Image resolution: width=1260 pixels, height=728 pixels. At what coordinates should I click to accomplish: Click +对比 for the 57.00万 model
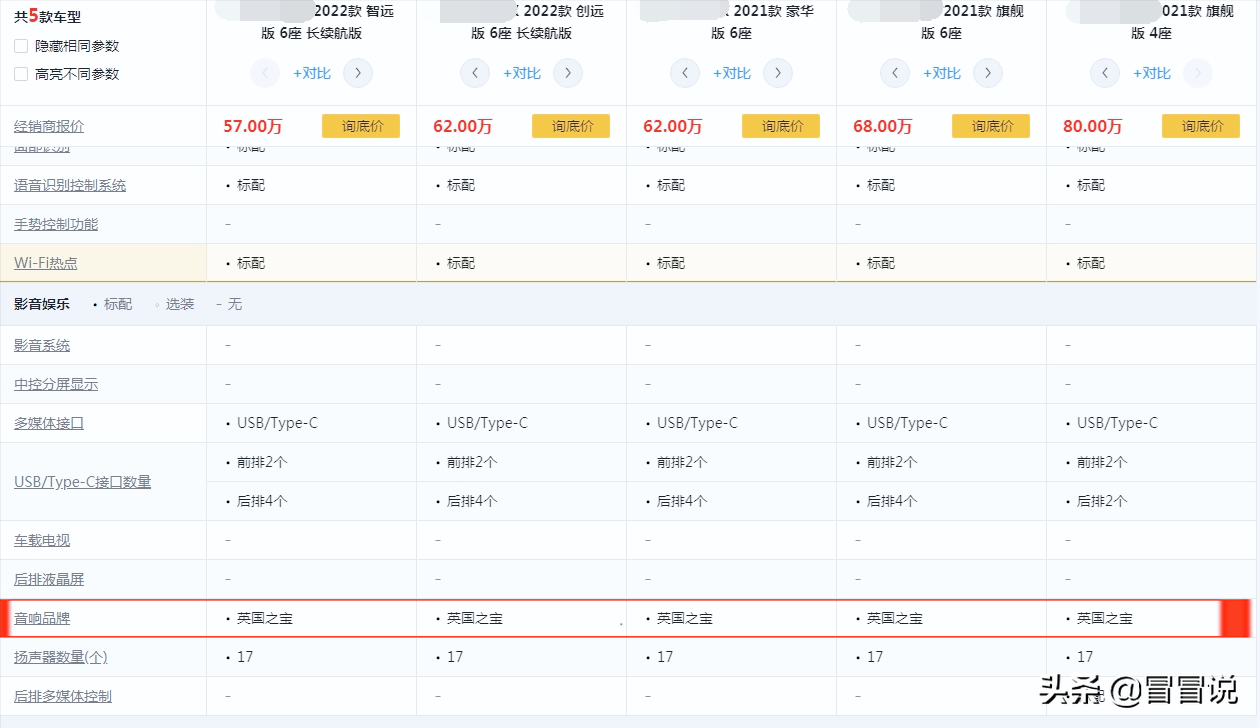311,73
